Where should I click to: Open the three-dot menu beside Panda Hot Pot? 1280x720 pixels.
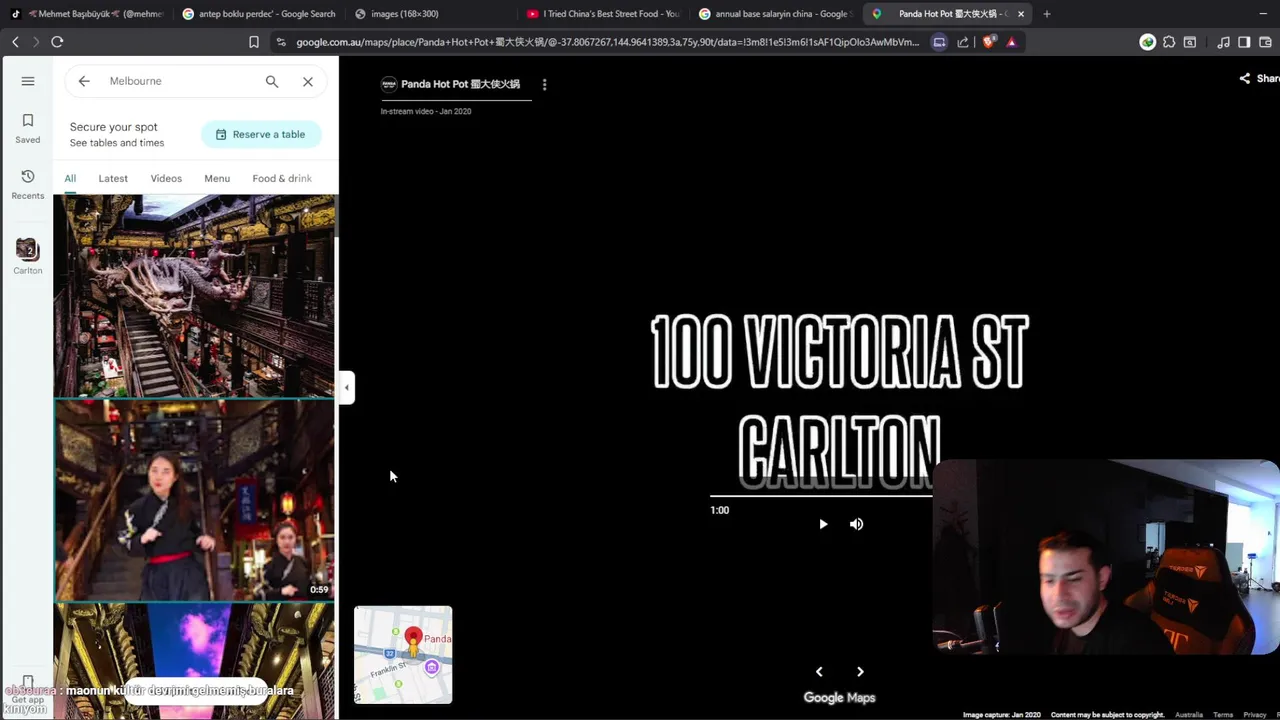coord(544,85)
